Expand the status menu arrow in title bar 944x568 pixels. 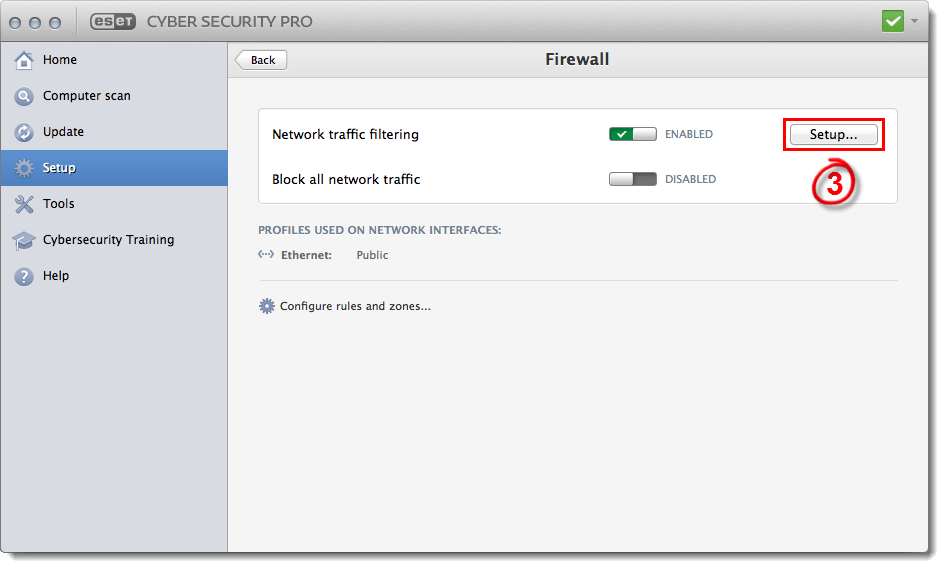coord(914,21)
